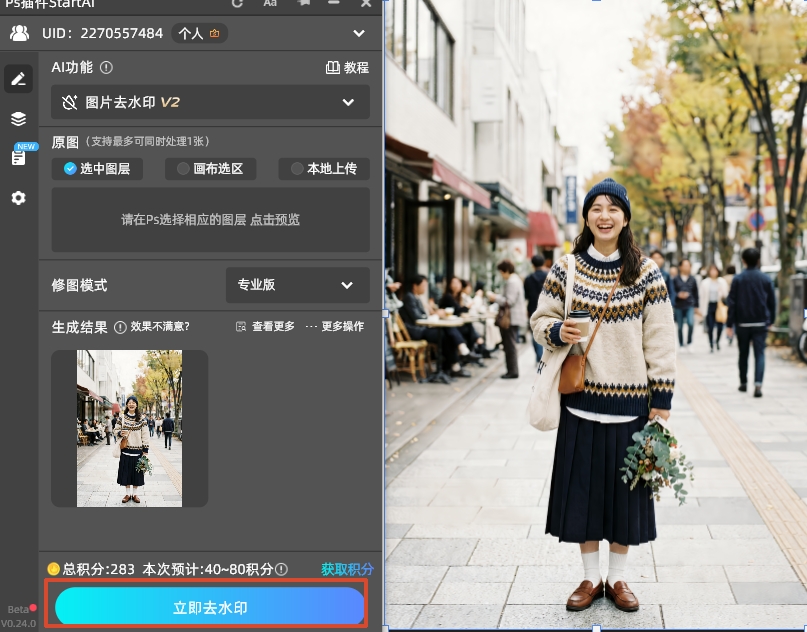Select the edit tool in the left sidebar

[x=18, y=78]
